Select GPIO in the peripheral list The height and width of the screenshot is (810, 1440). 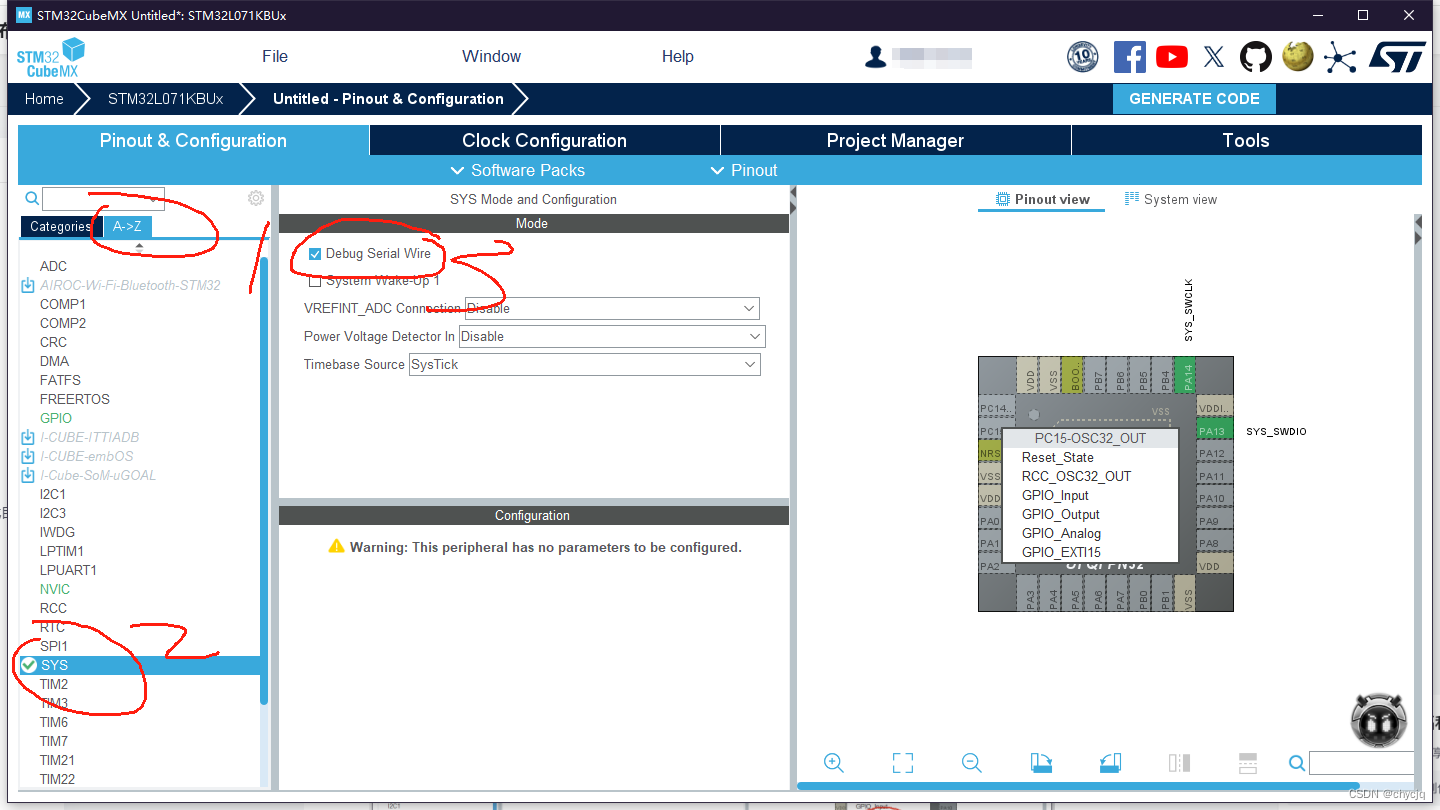(x=56, y=418)
